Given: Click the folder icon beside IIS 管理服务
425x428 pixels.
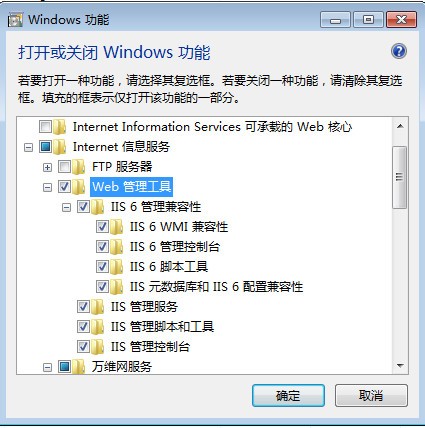Looking at the screenshot, I should pos(98,307).
